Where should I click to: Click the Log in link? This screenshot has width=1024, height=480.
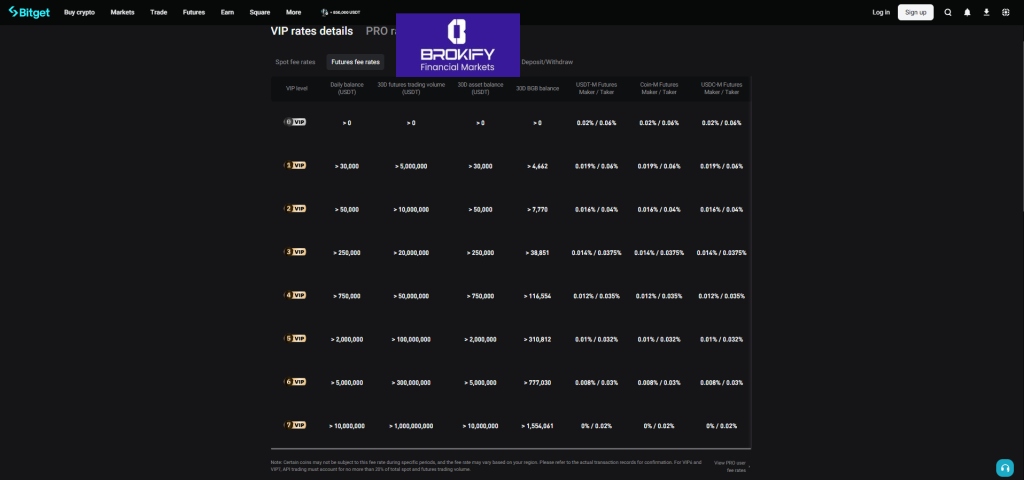(880, 12)
